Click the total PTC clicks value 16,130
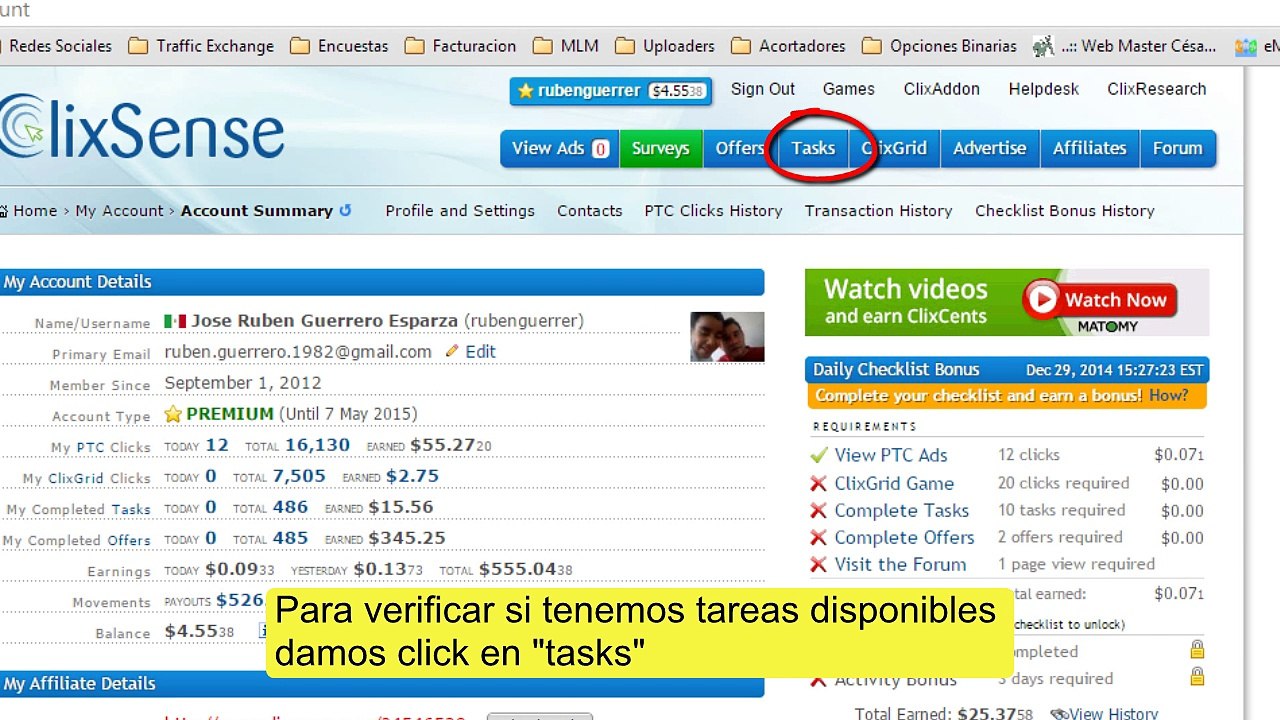Viewport: 1280px width, 720px height. (x=317, y=446)
